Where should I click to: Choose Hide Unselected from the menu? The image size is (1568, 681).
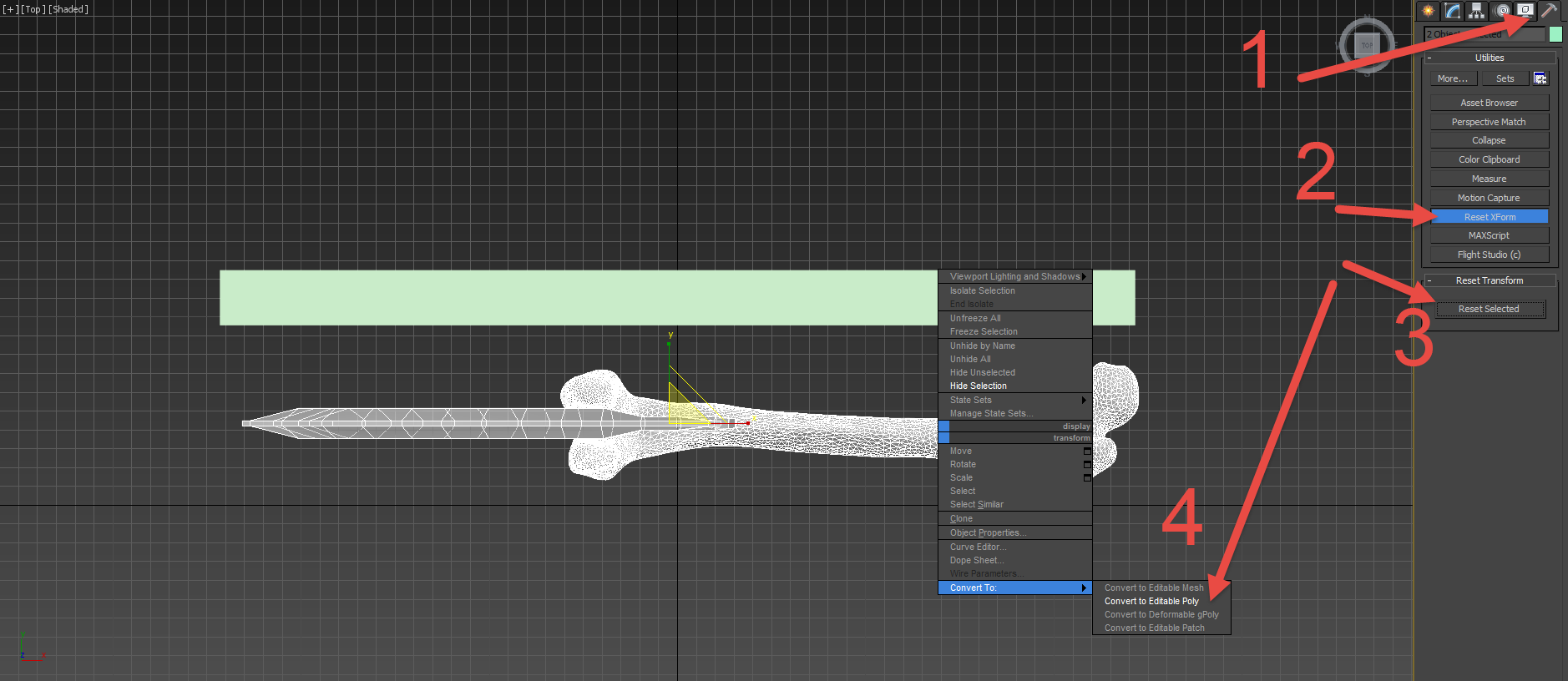pyautogui.click(x=1015, y=372)
